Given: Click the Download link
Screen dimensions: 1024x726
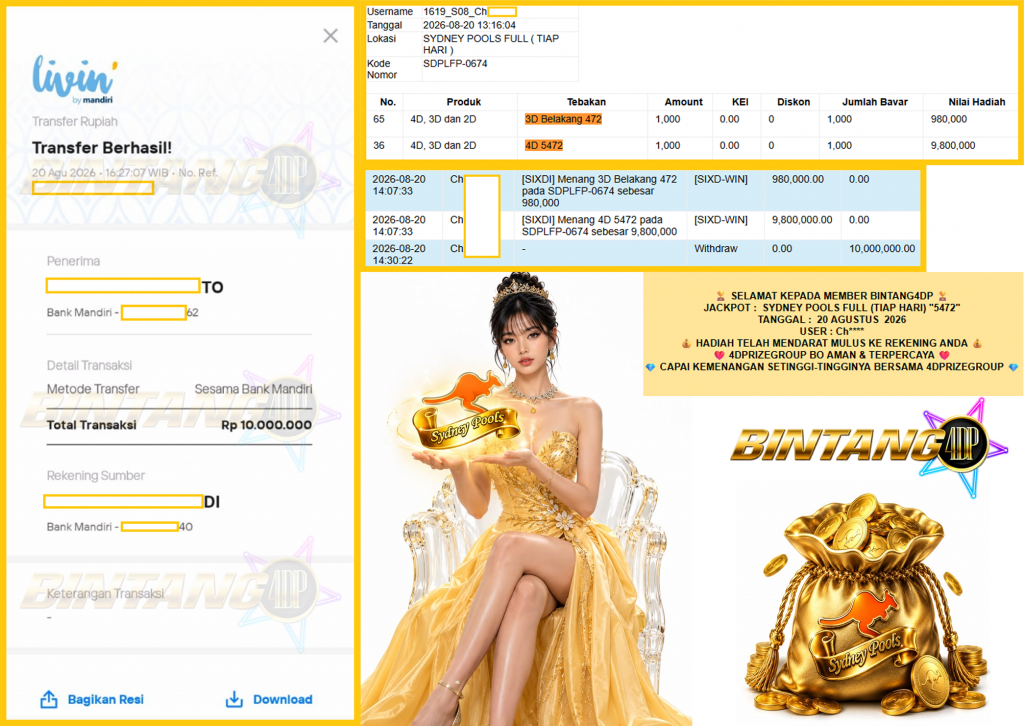Looking at the screenshot, I should 283,699.
